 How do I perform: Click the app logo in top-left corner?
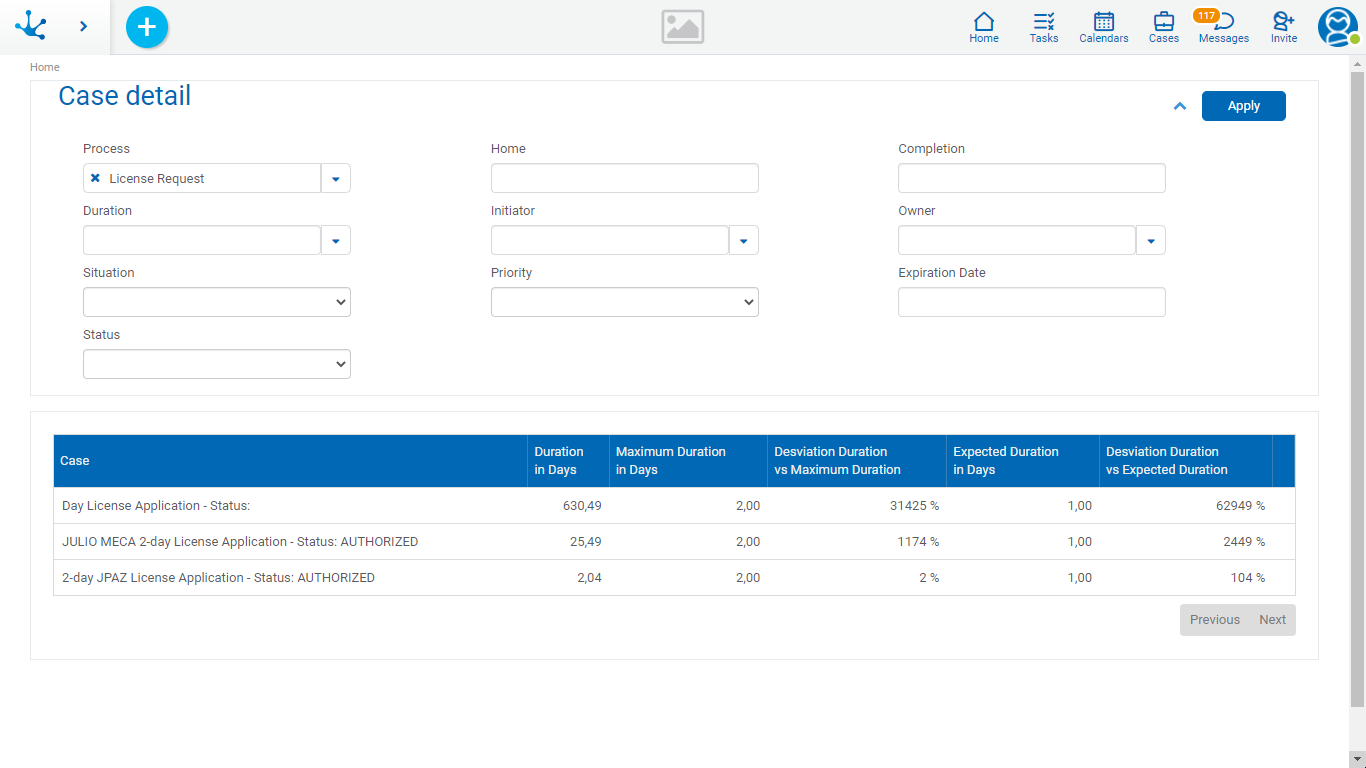coord(33,26)
